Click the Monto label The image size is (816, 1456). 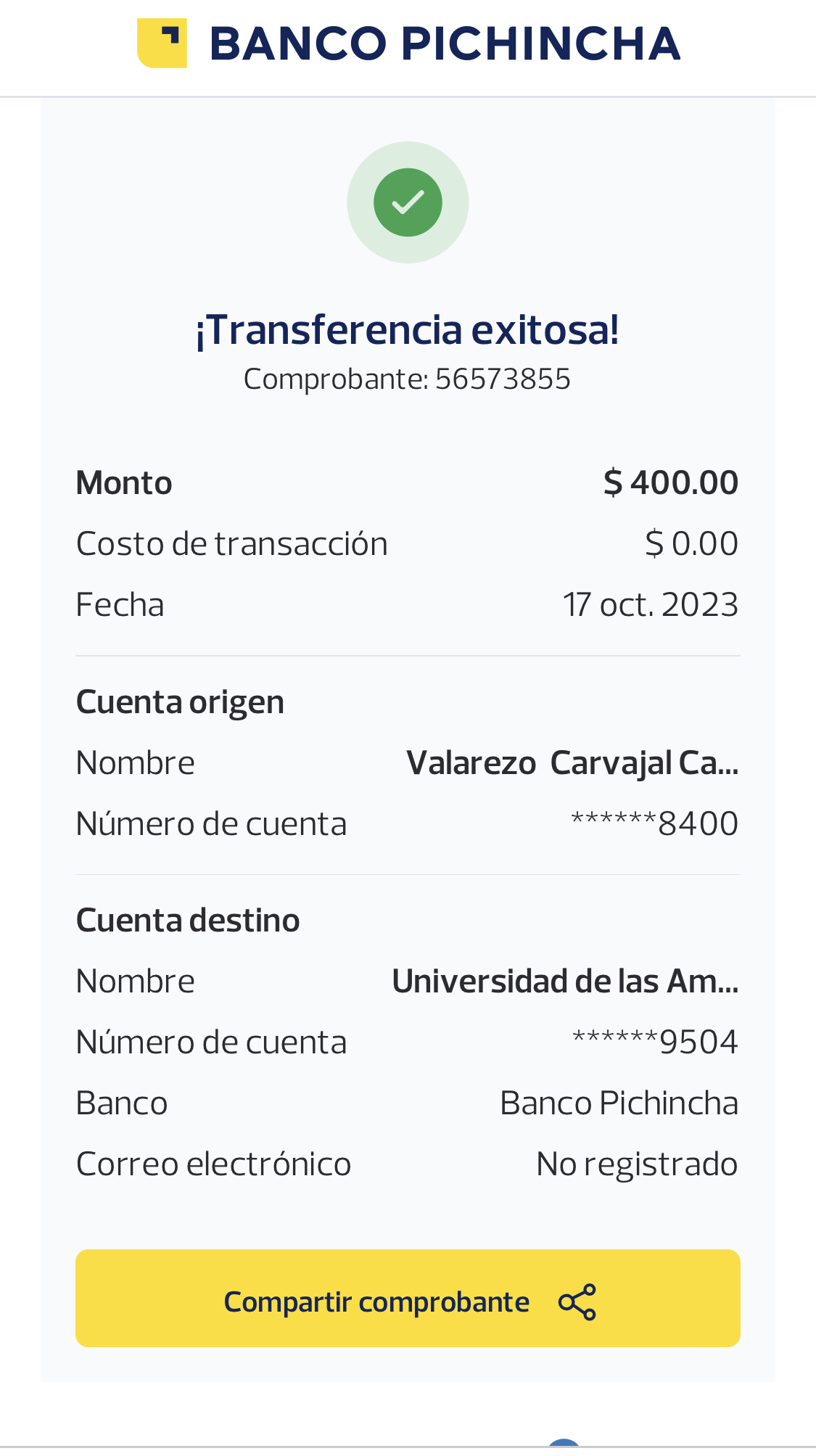coord(124,483)
